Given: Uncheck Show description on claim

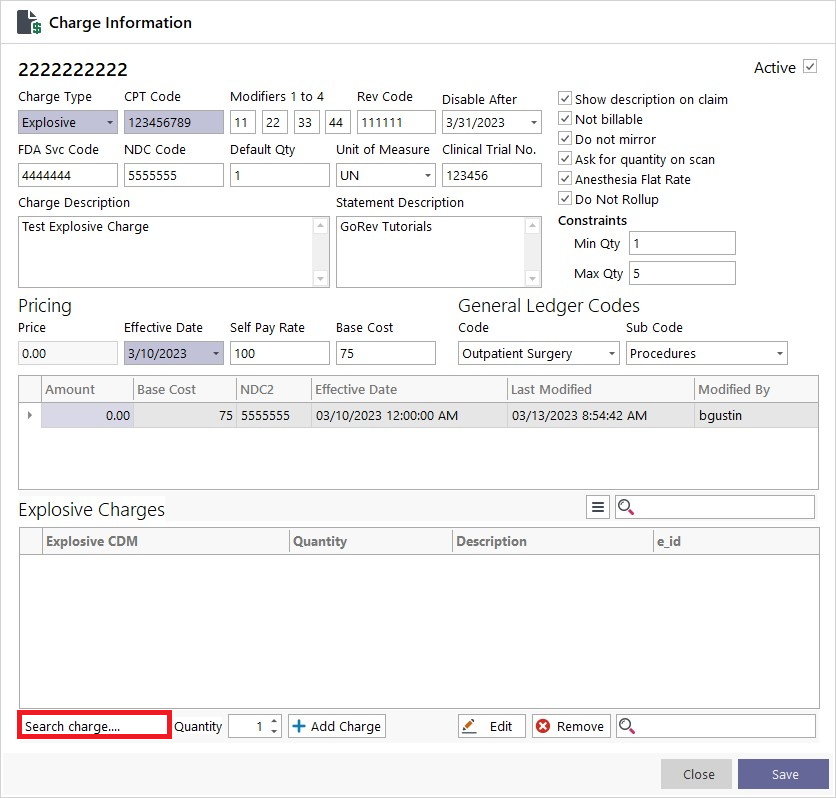Looking at the screenshot, I should [565, 99].
